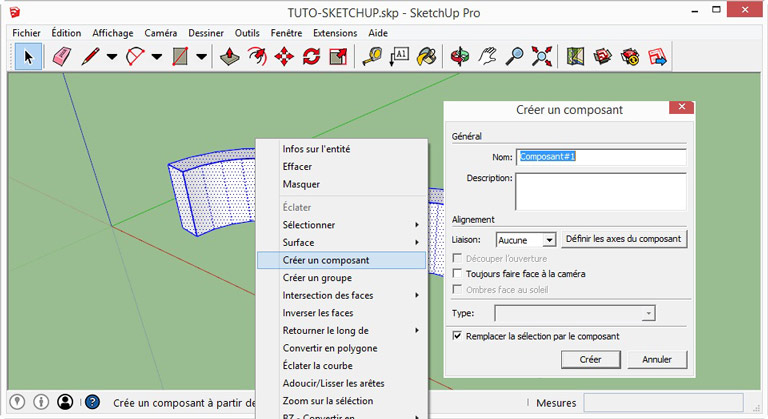The height and width of the screenshot is (419, 768).
Task: Expand Intersection des faces submenu
Action: [342, 296]
